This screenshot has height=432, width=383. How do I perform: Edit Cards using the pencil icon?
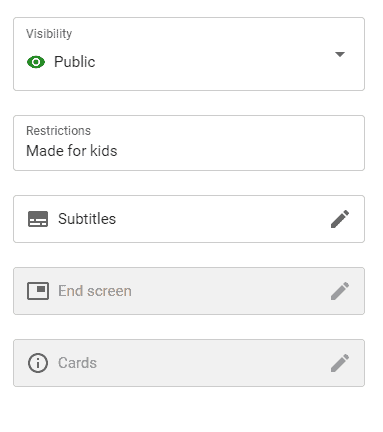pyautogui.click(x=340, y=363)
